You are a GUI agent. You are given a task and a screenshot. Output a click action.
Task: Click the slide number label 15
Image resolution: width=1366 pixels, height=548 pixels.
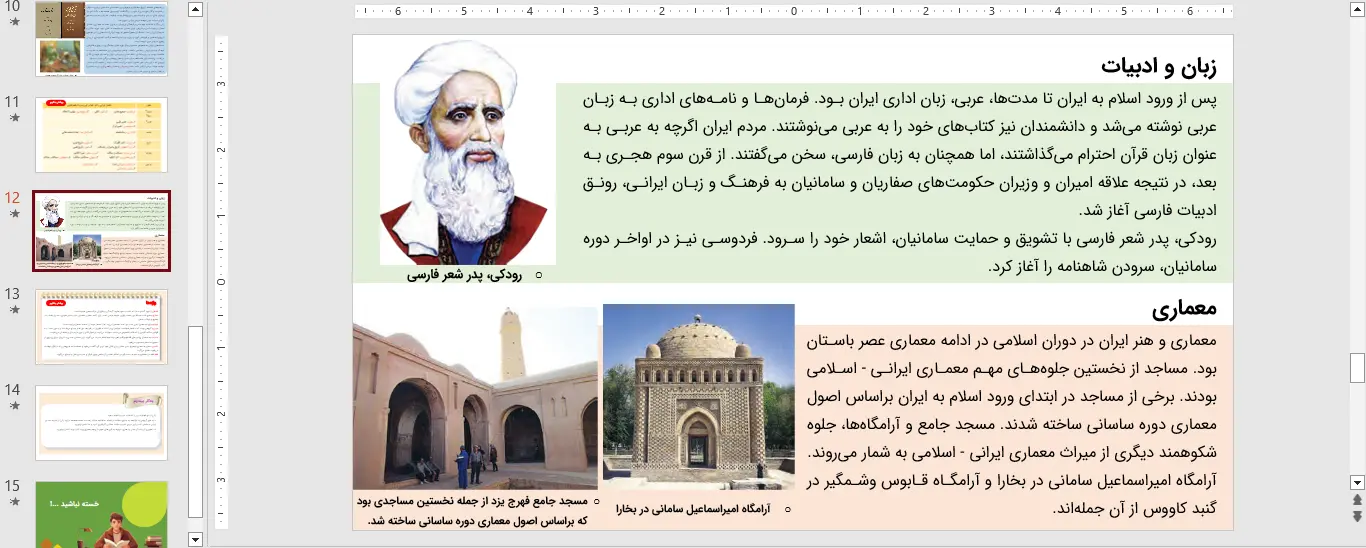[x=13, y=486]
